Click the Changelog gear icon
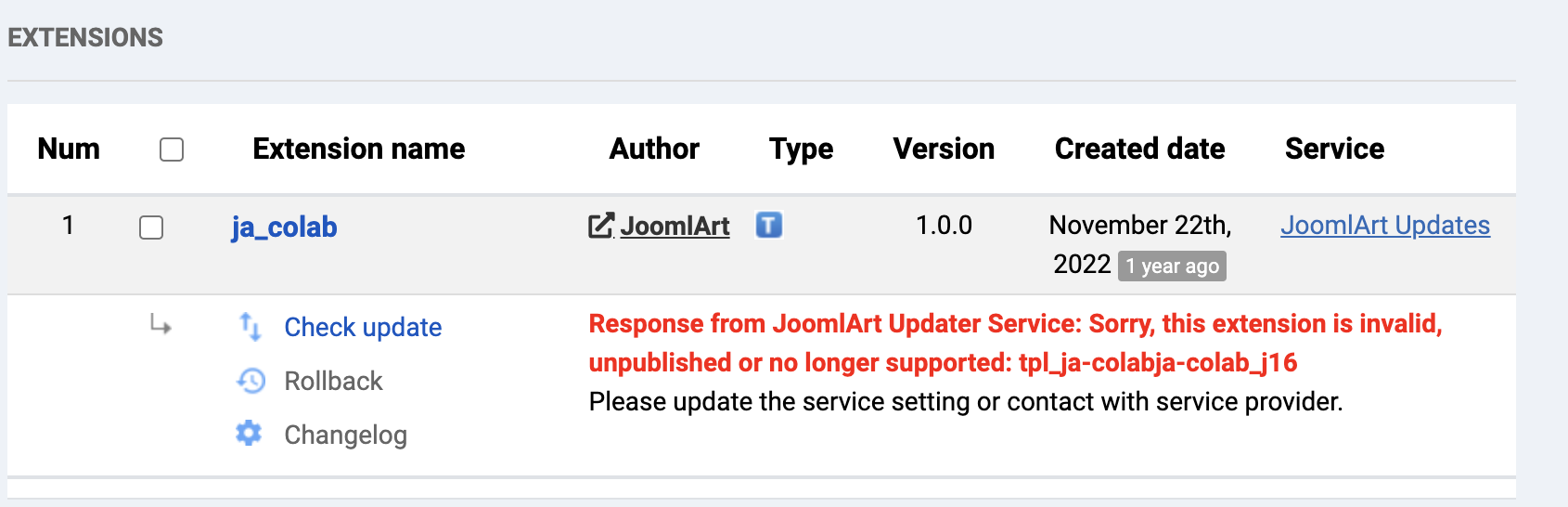The height and width of the screenshot is (507, 1568). pos(249,434)
